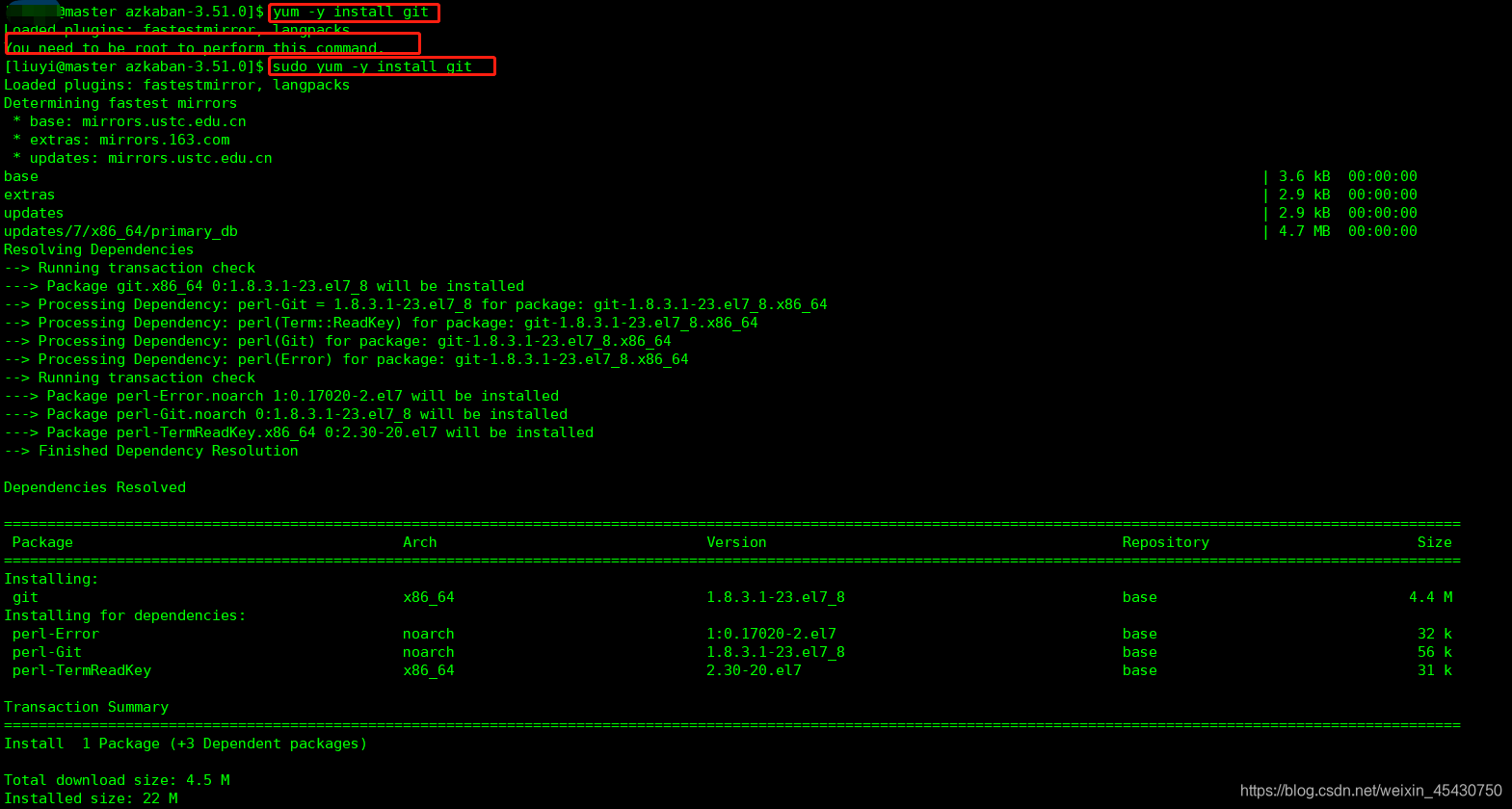Viewport: 1512px width, 809px height.
Task: Click 'Total download size: 4.5 M' line
Action: (x=117, y=780)
